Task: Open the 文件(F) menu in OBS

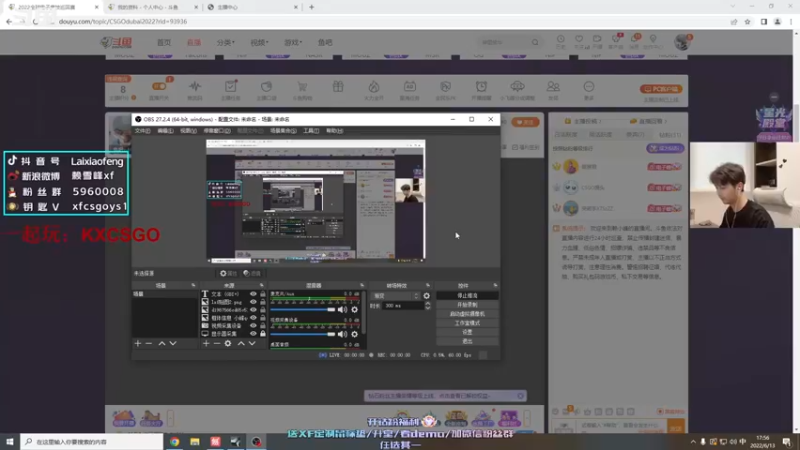Action: pos(142,131)
